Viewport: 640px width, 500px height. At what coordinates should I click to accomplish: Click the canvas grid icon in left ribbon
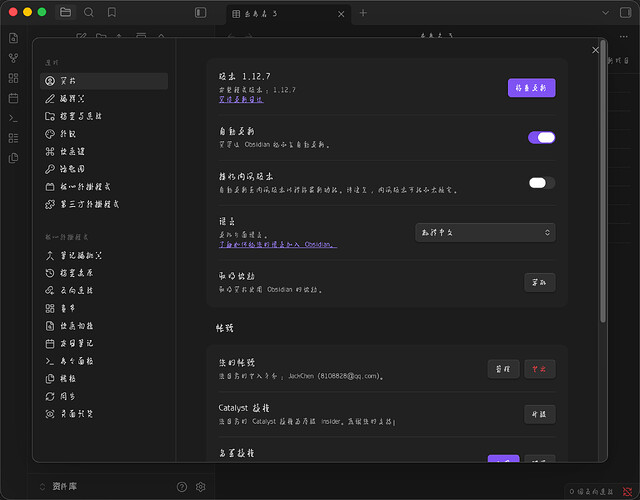click(13, 78)
